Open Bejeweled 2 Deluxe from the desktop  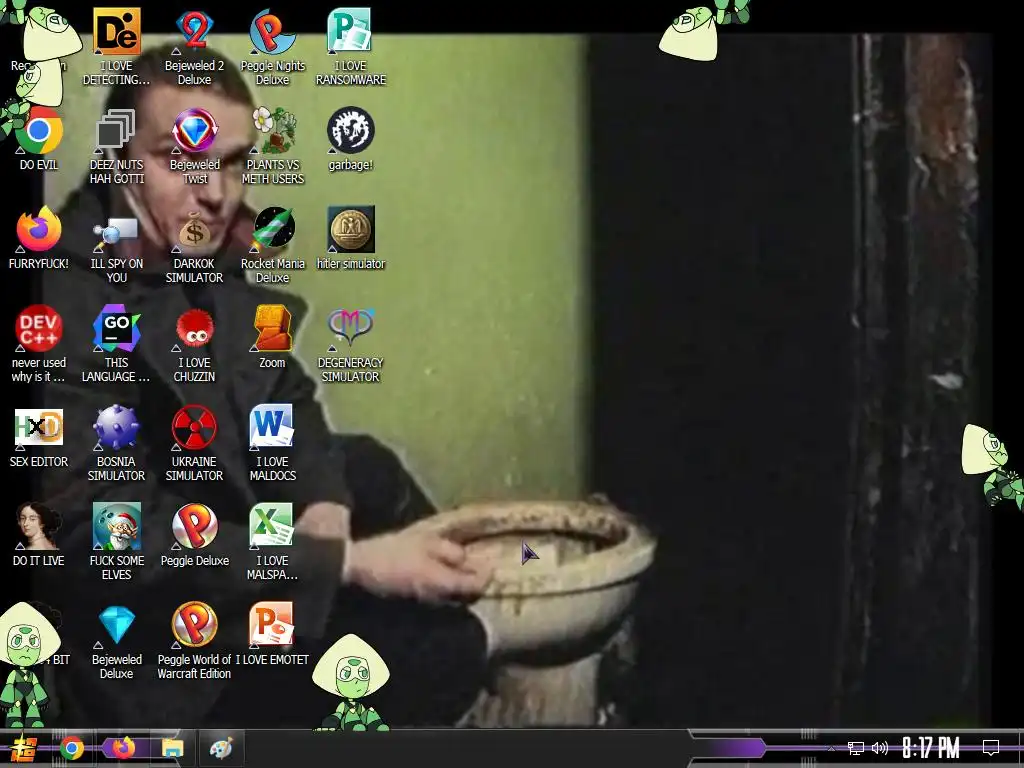(x=195, y=31)
